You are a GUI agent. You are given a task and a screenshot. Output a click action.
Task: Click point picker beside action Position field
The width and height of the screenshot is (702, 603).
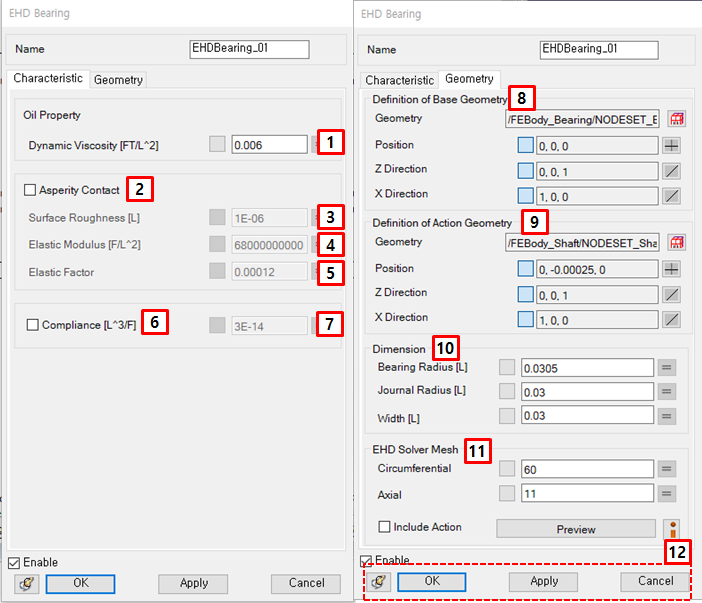click(x=672, y=269)
